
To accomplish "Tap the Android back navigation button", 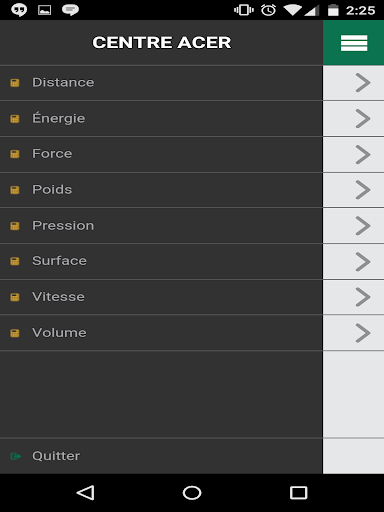I will 86,493.
